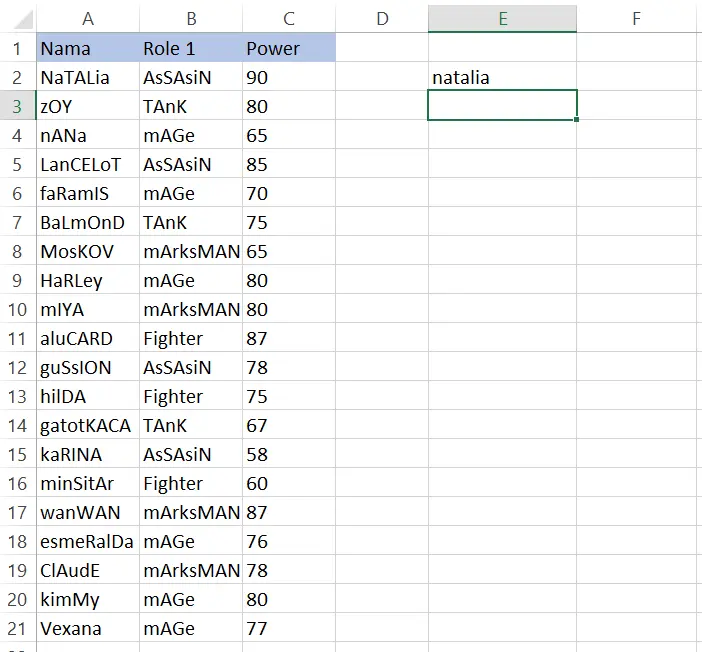The height and width of the screenshot is (652, 702).
Task: Click the active empty cell E3
Action: 502,106
